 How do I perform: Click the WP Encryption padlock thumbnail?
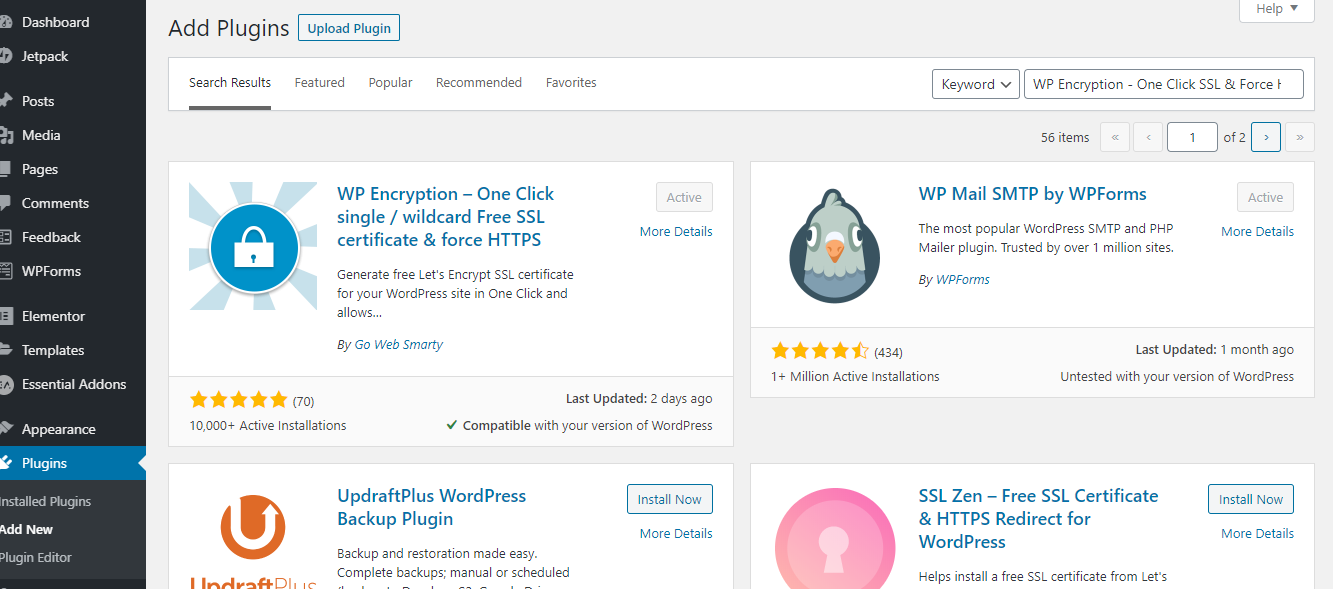253,246
